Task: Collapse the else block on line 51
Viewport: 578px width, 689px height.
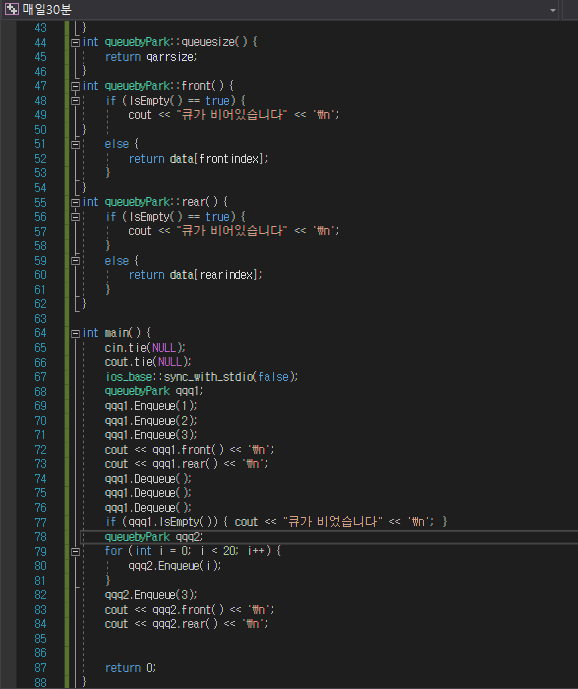Action: pos(75,144)
